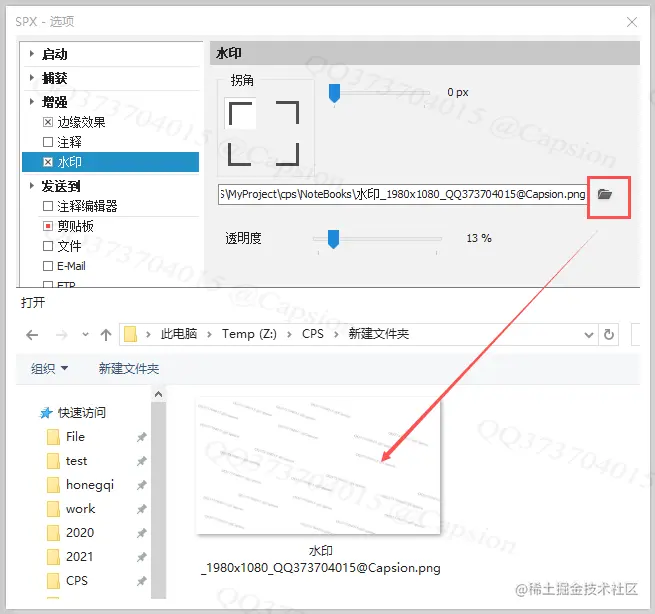Click the File folder icon
This screenshot has height=614, width=655.
[53, 437]
